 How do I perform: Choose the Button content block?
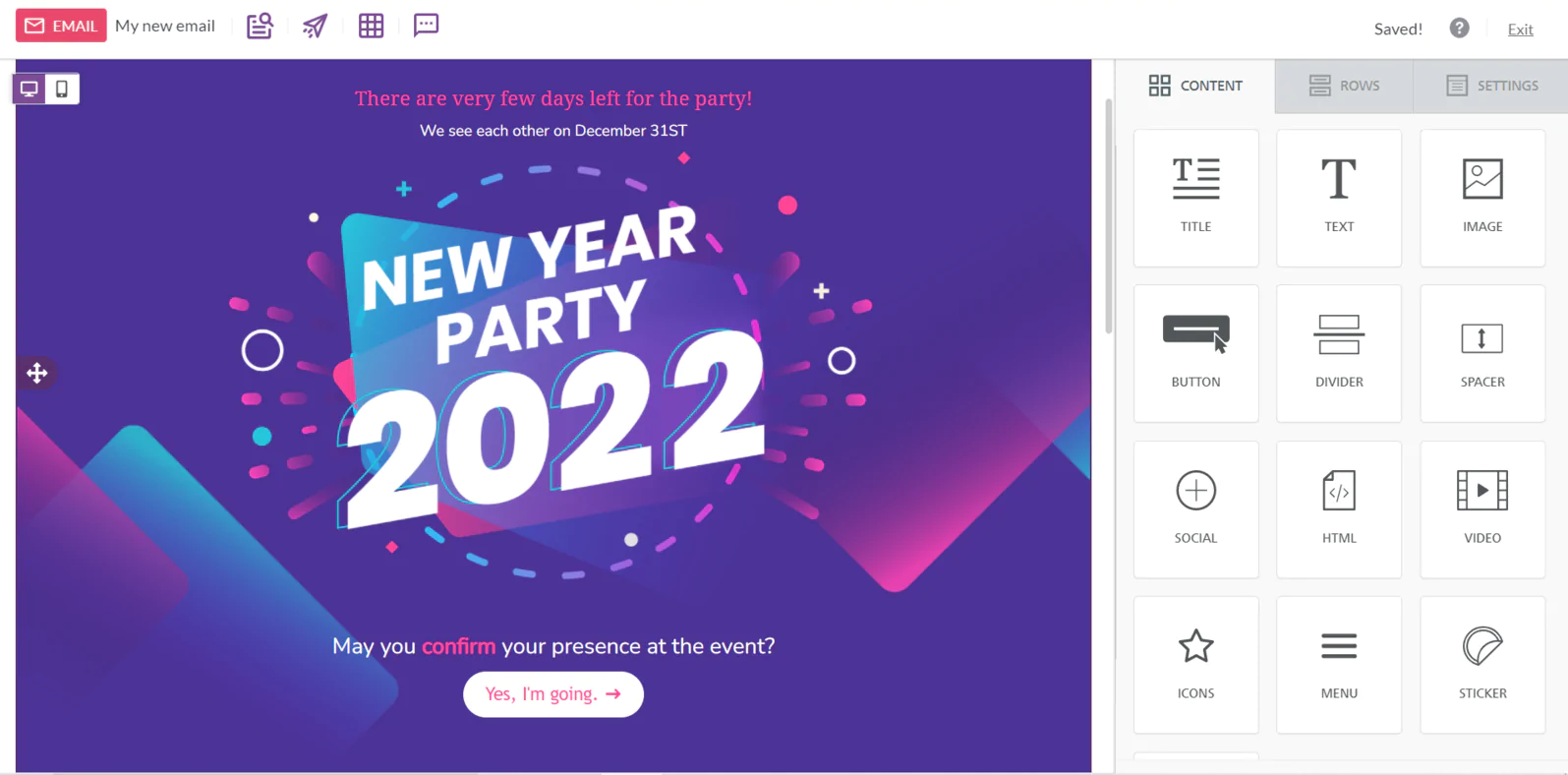1195,353
